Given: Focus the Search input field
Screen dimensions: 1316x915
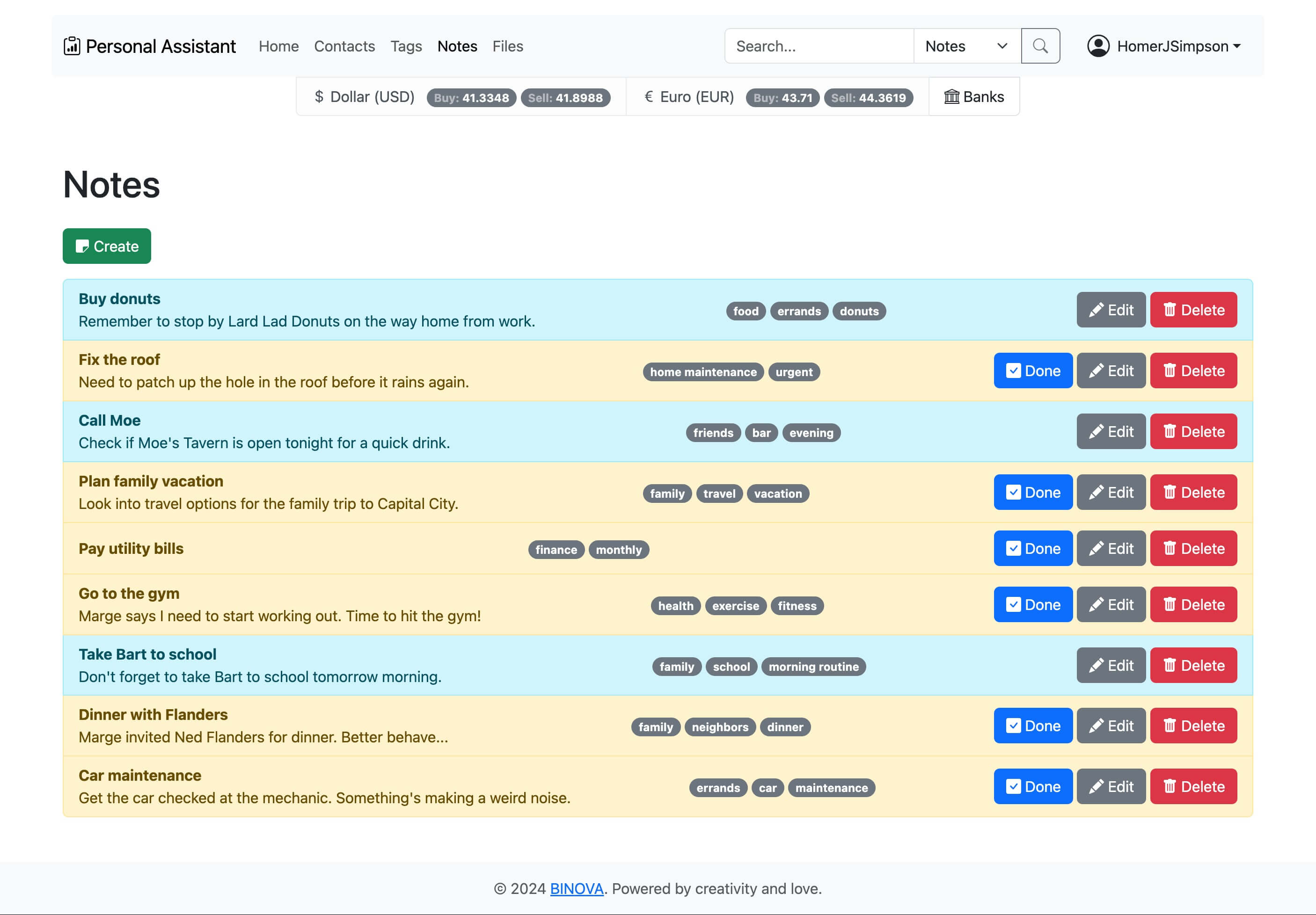Looking at the screenshot, I should 819,46.
